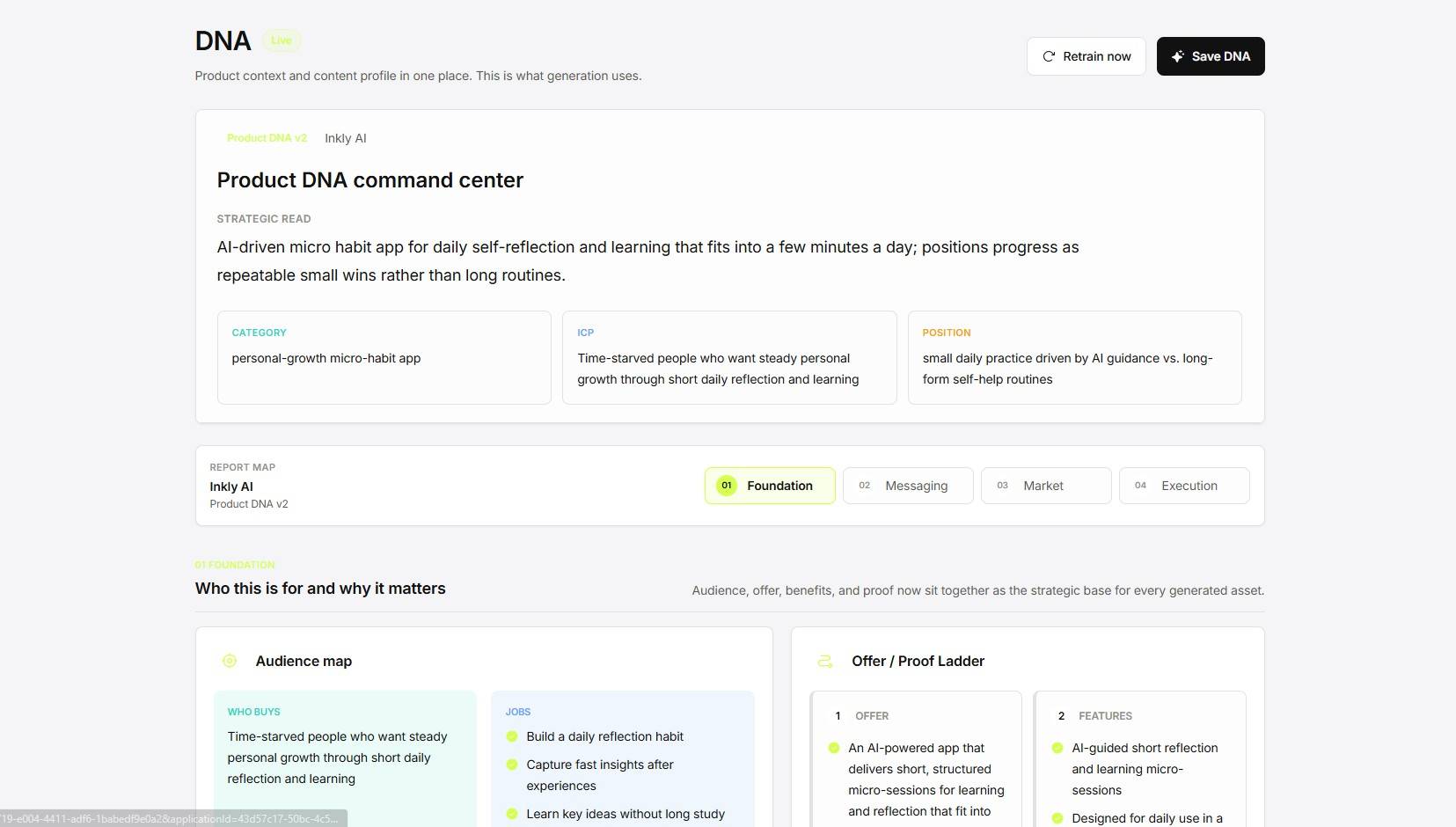Click Product DNA command center heading
The image size is (1456, 827).
click(x=370, y=180)
